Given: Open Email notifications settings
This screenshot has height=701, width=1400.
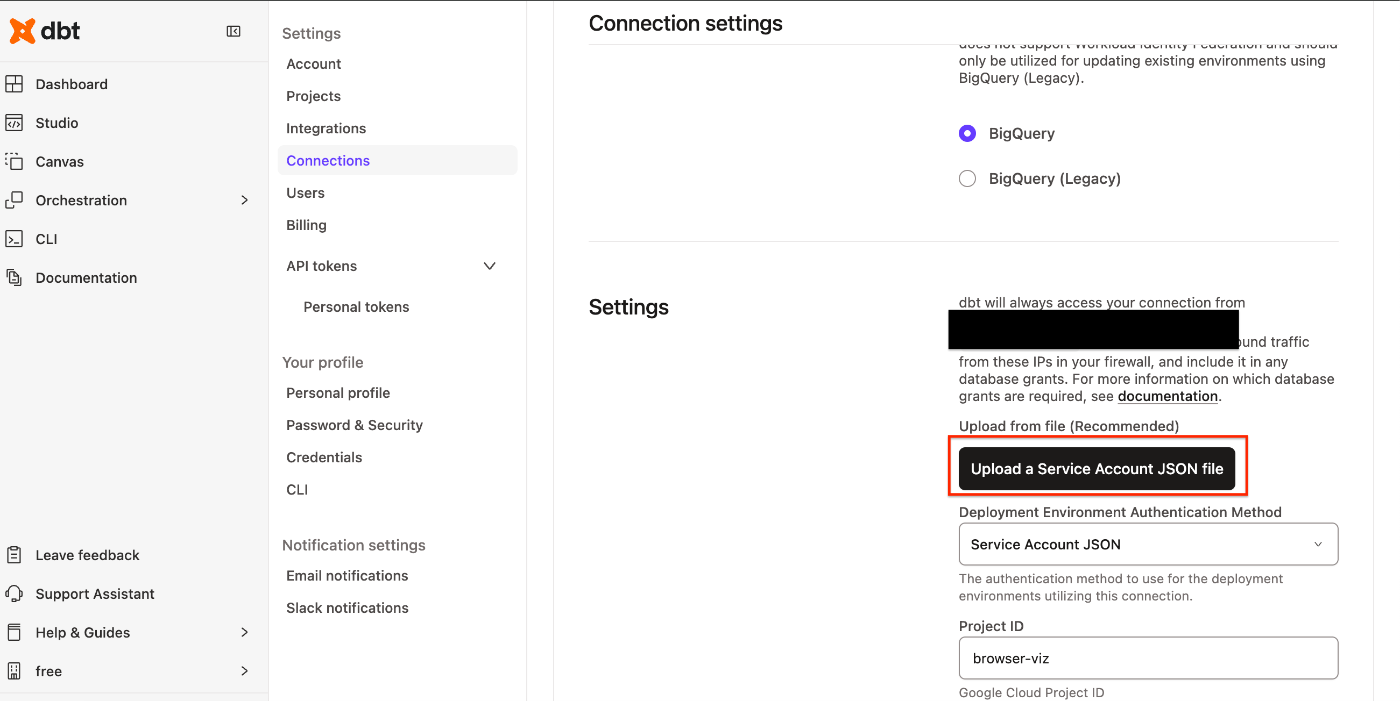Looking at the screenshot, I should point(347,576).
